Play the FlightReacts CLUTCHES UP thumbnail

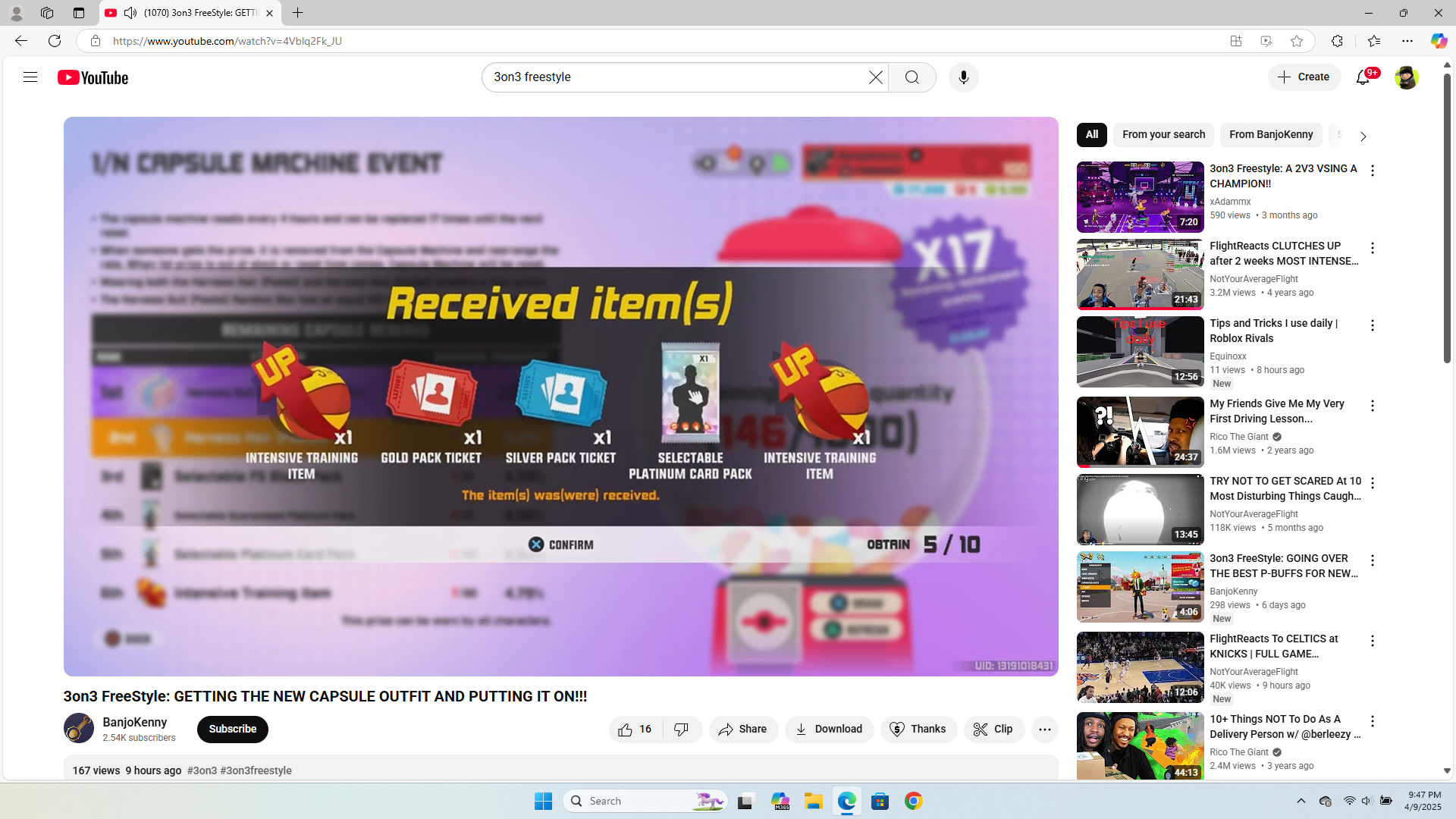click(1140, 275)
